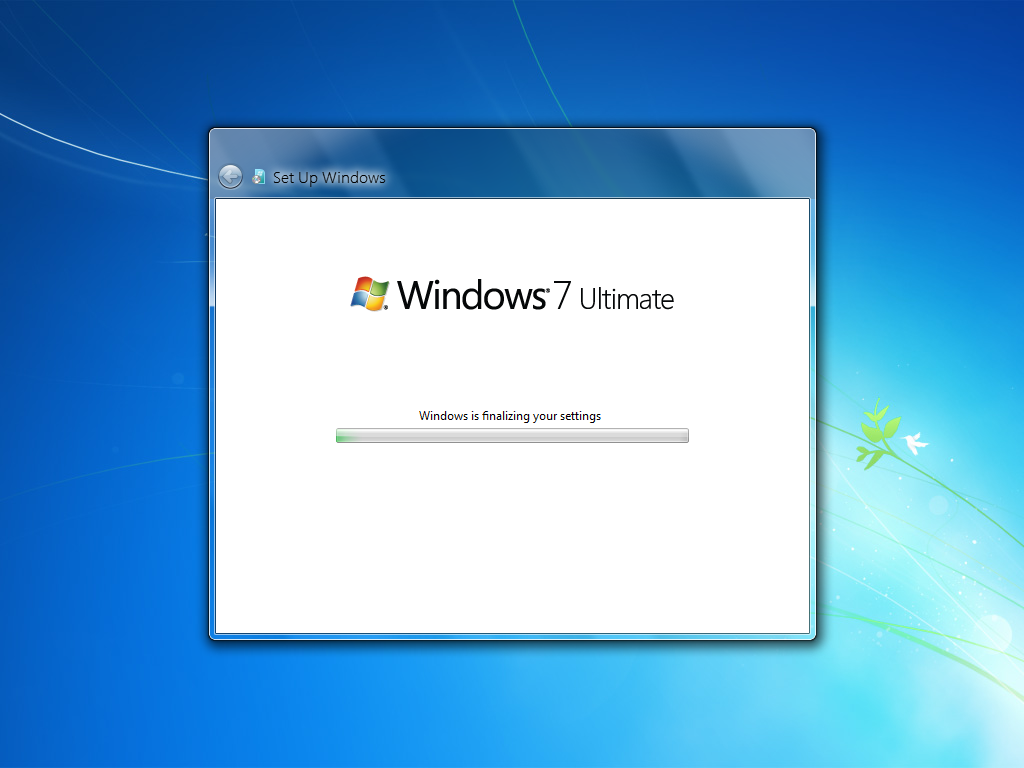Click the 'Ultimate' edition text

point(626,299)
